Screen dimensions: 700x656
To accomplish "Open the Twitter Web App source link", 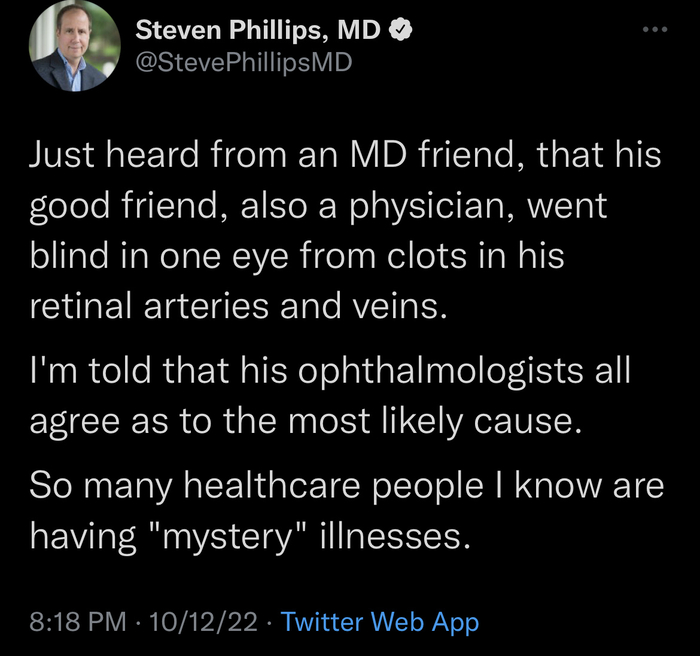I will (x=380, y=622).
